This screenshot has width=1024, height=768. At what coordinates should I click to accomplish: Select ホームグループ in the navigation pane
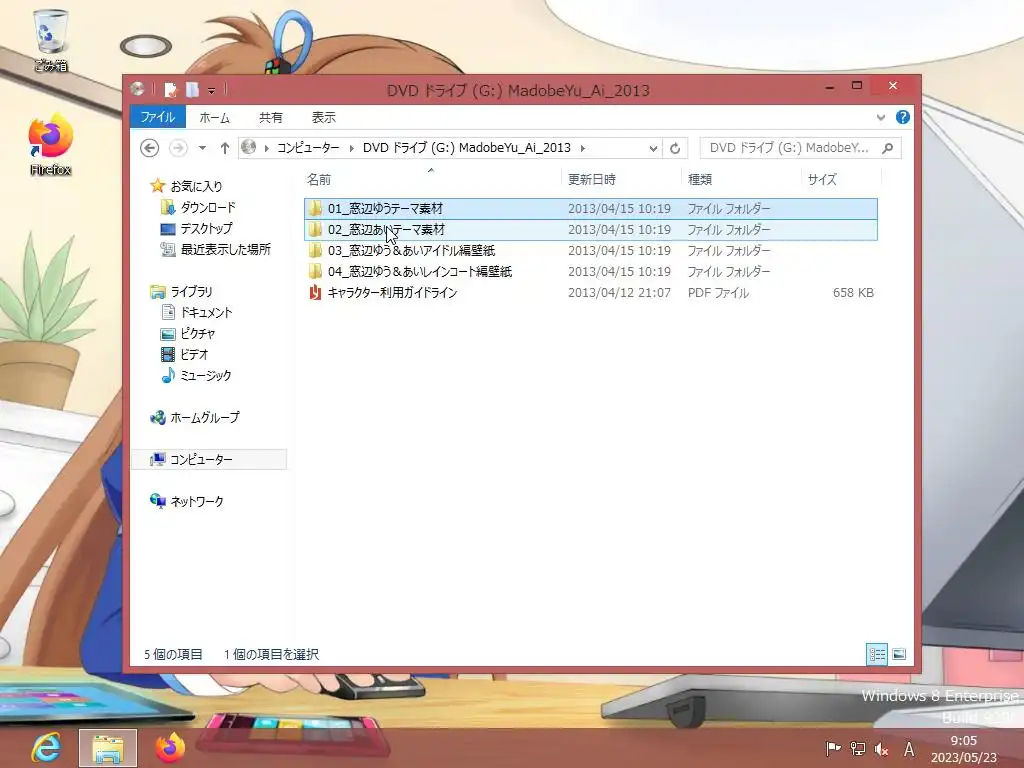195,417
